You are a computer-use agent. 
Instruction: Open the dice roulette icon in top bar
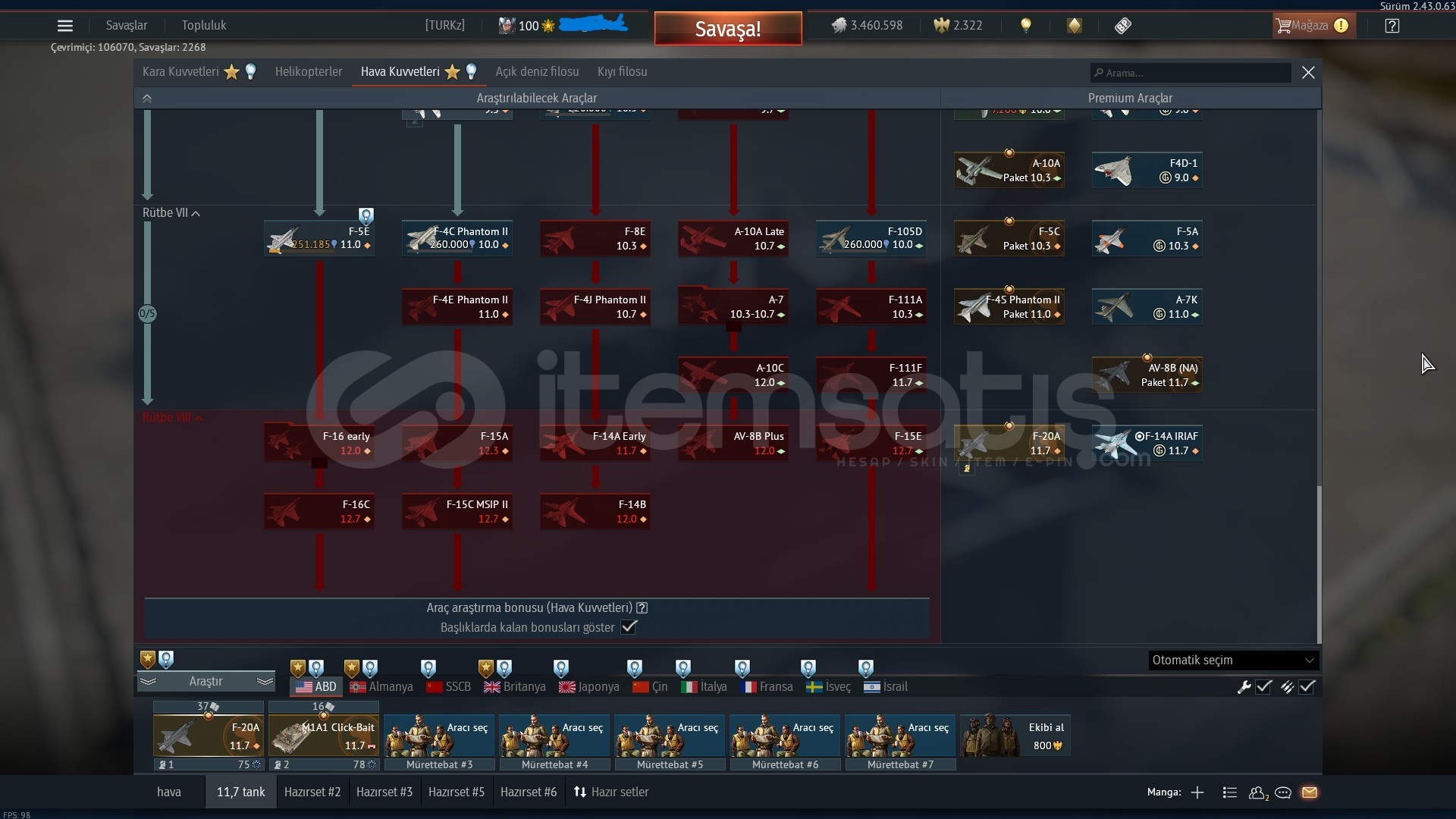click(x=1123, y=26)
